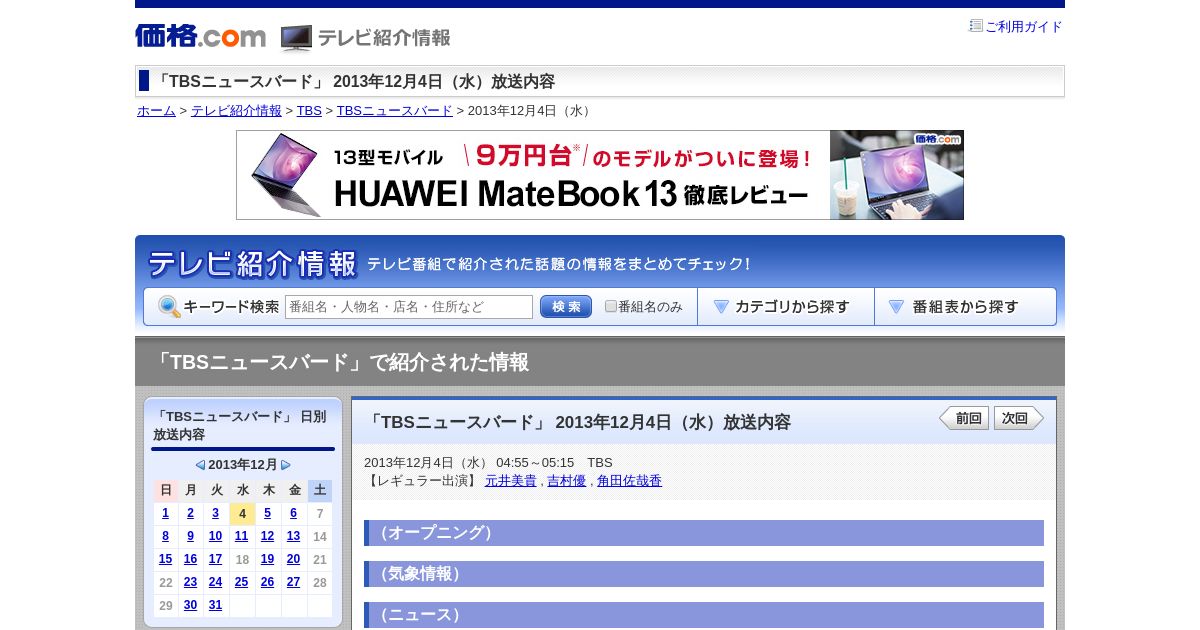Select December 27 in the calendar
Image resolution: width=1200 pixels, height=630 pixels.
[293, 582]
